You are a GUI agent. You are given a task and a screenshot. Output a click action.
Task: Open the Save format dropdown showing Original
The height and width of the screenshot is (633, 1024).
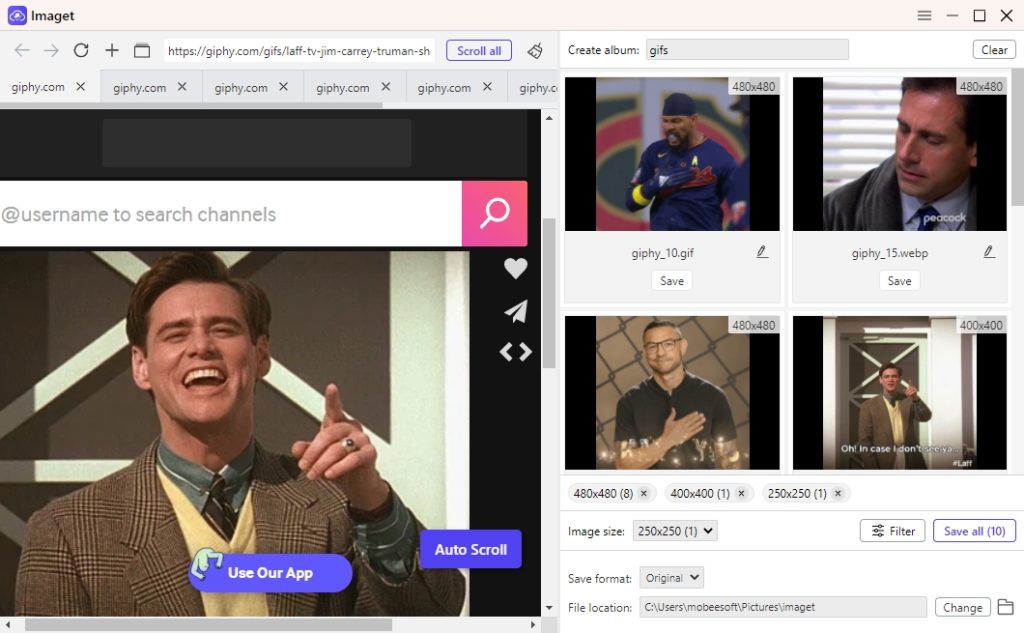click(x=671, y=577)
